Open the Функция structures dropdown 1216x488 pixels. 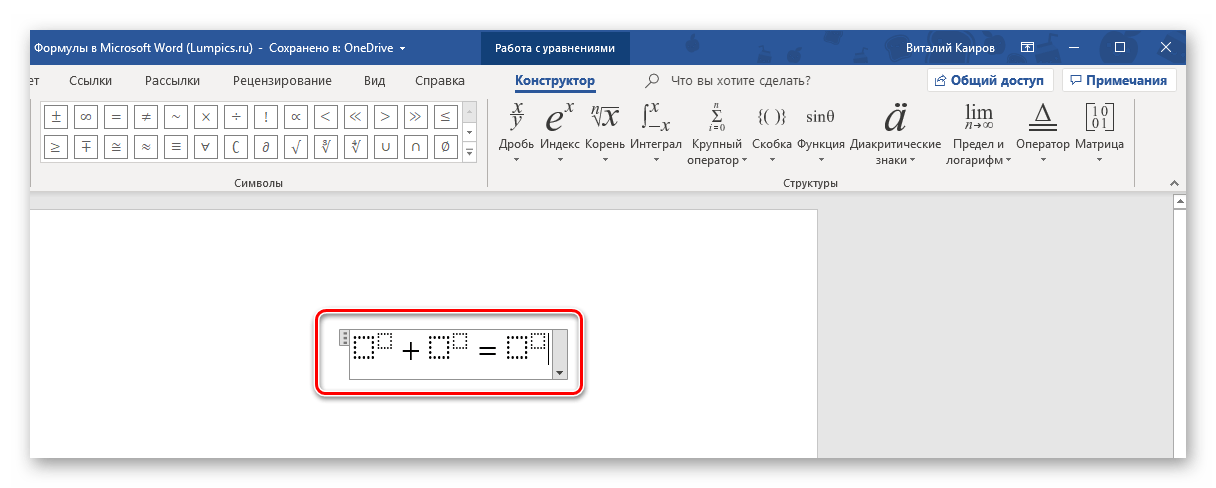(821, 132)
